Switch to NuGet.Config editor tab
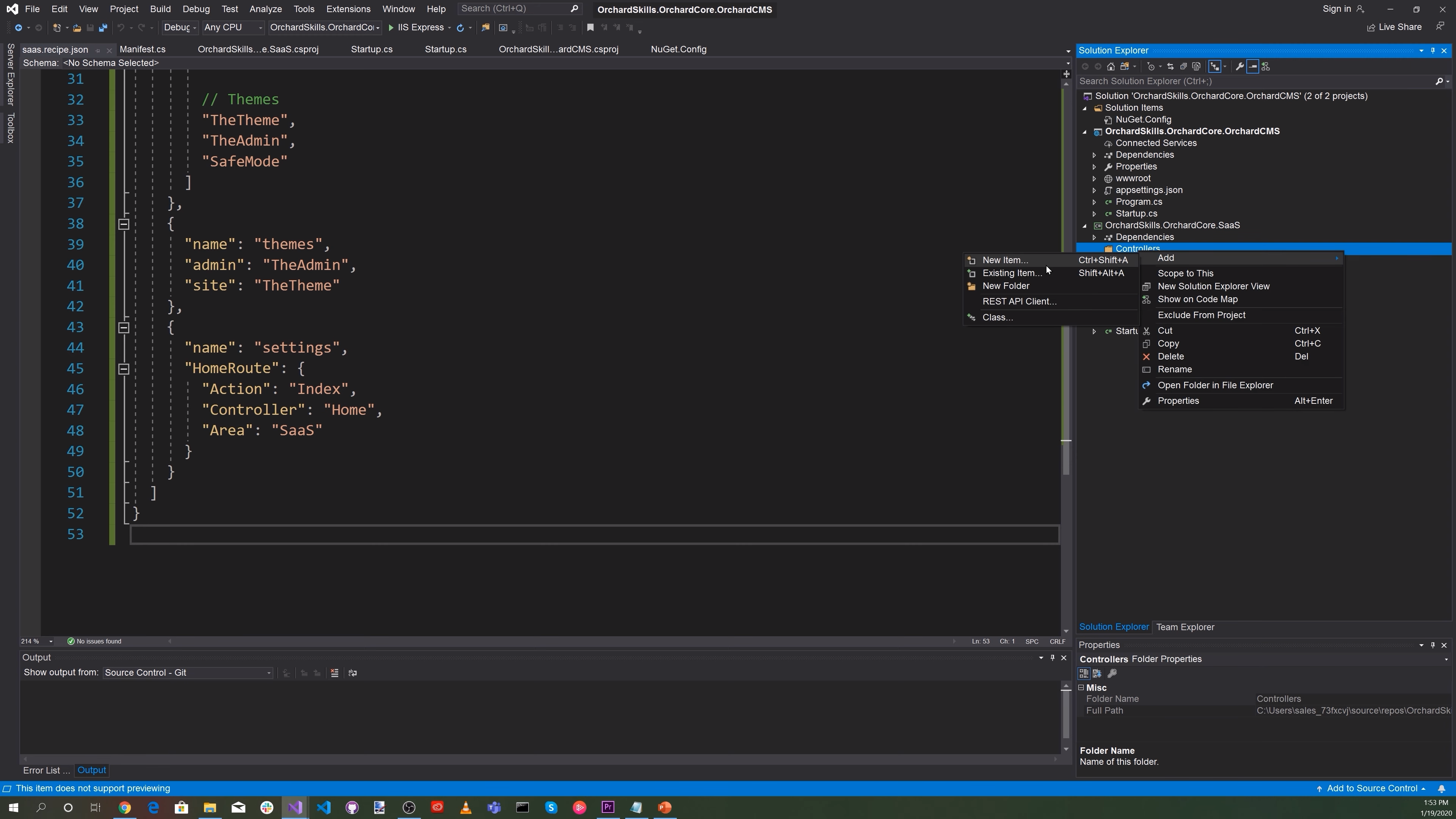Viewport: 1456px width, 819px height. (678, 49)
